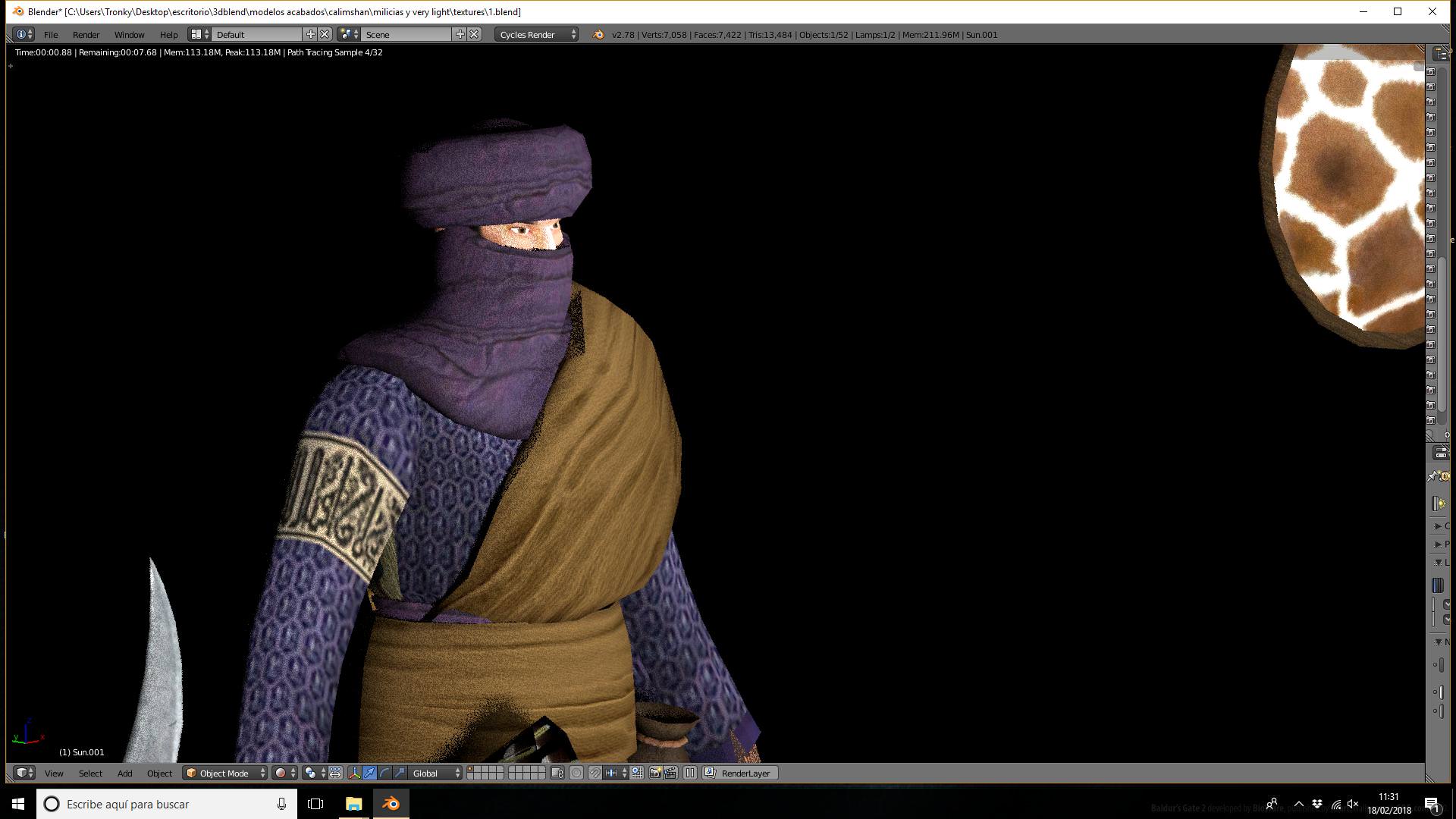Select the first scene layer button
1456x819 pixels.
pos(470,770)
